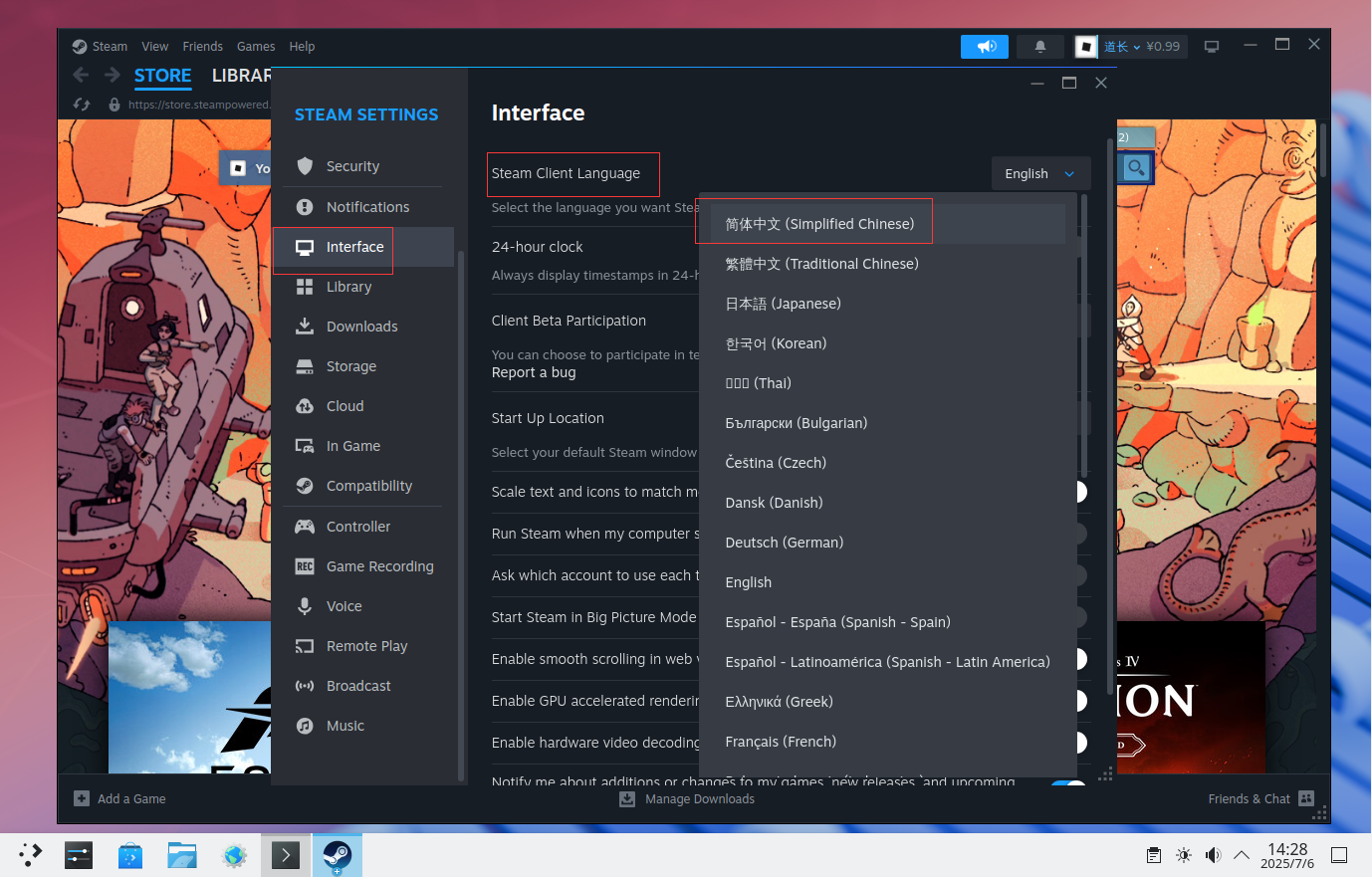Choose Japanese from language list
1372x877 pixels.
pos(888,304)
